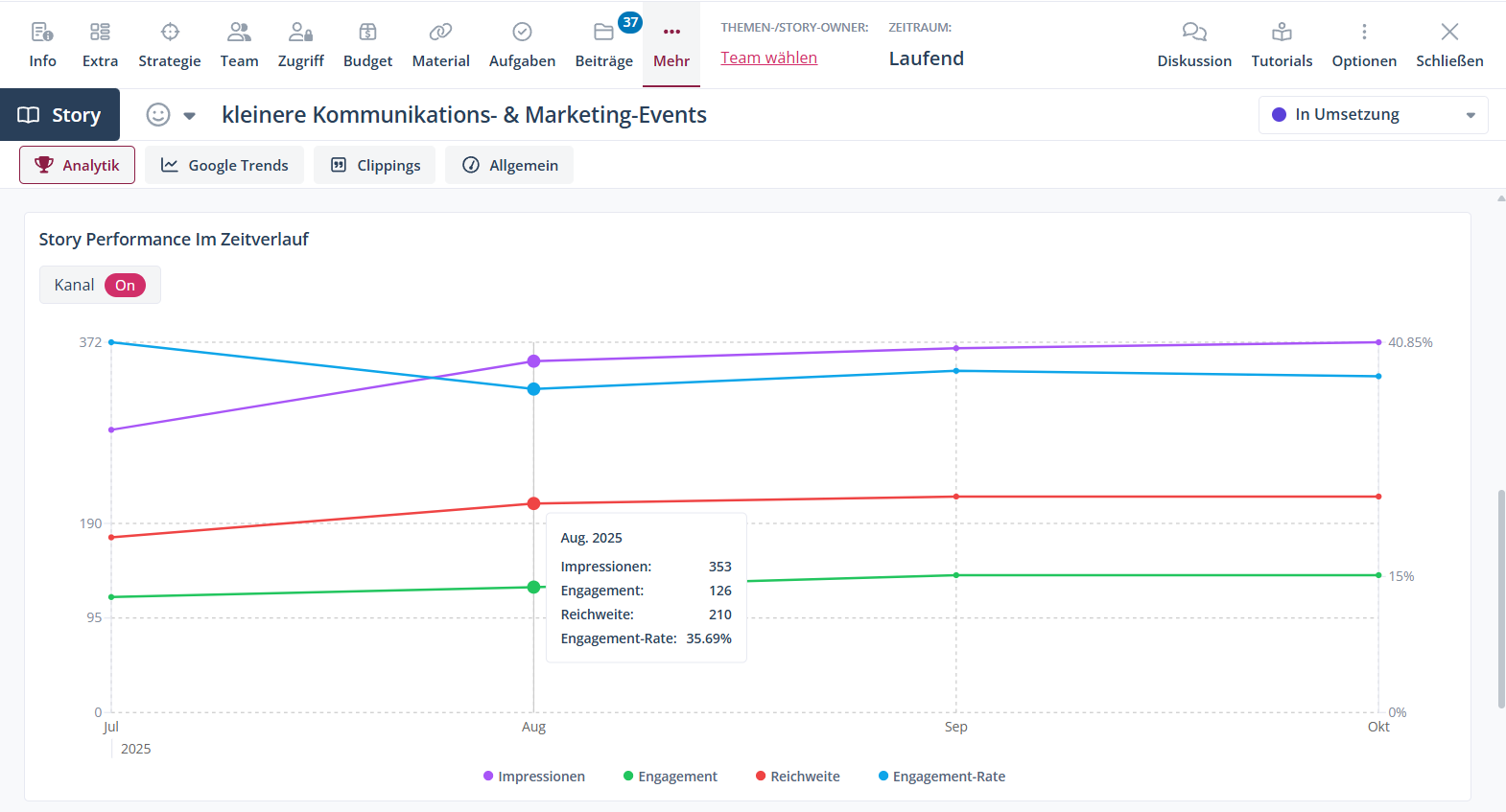Open the Diskussion chat icon
Viewport: 1506px width, 812px height.
click(x=1194, y=33)
